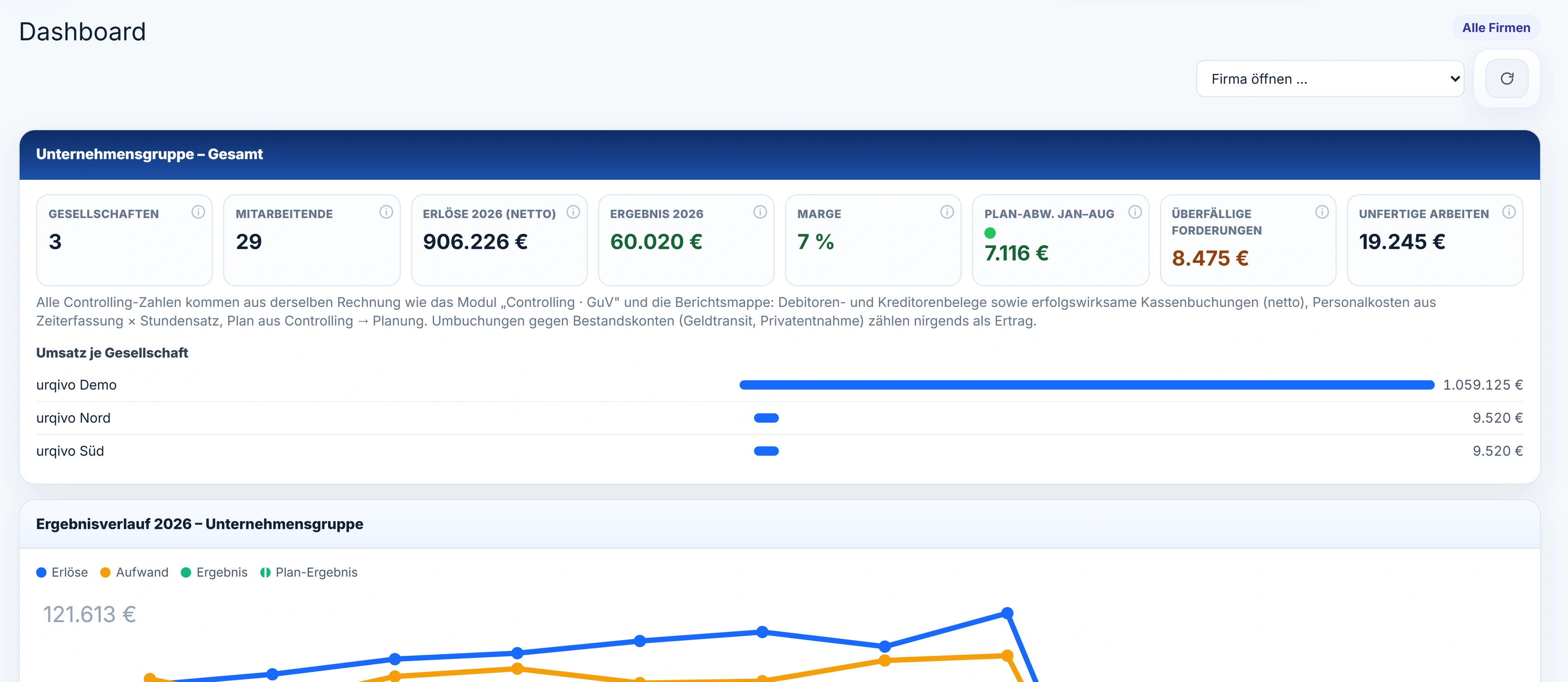Click the 8.475 € overdue receivables value
Viewport: 1568px width, 682px height.
(1210, 258)
